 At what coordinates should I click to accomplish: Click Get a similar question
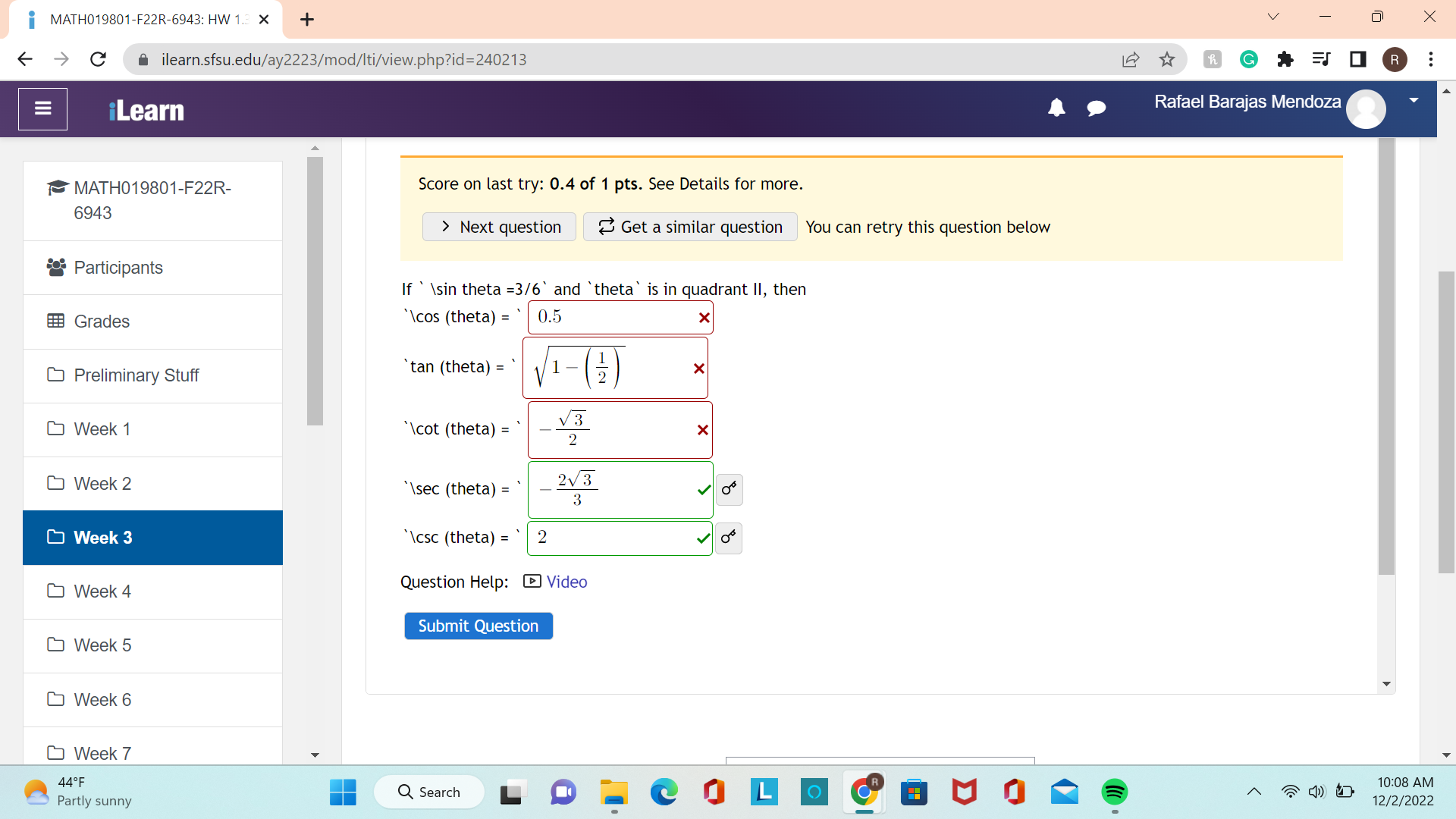coord(690,227)
